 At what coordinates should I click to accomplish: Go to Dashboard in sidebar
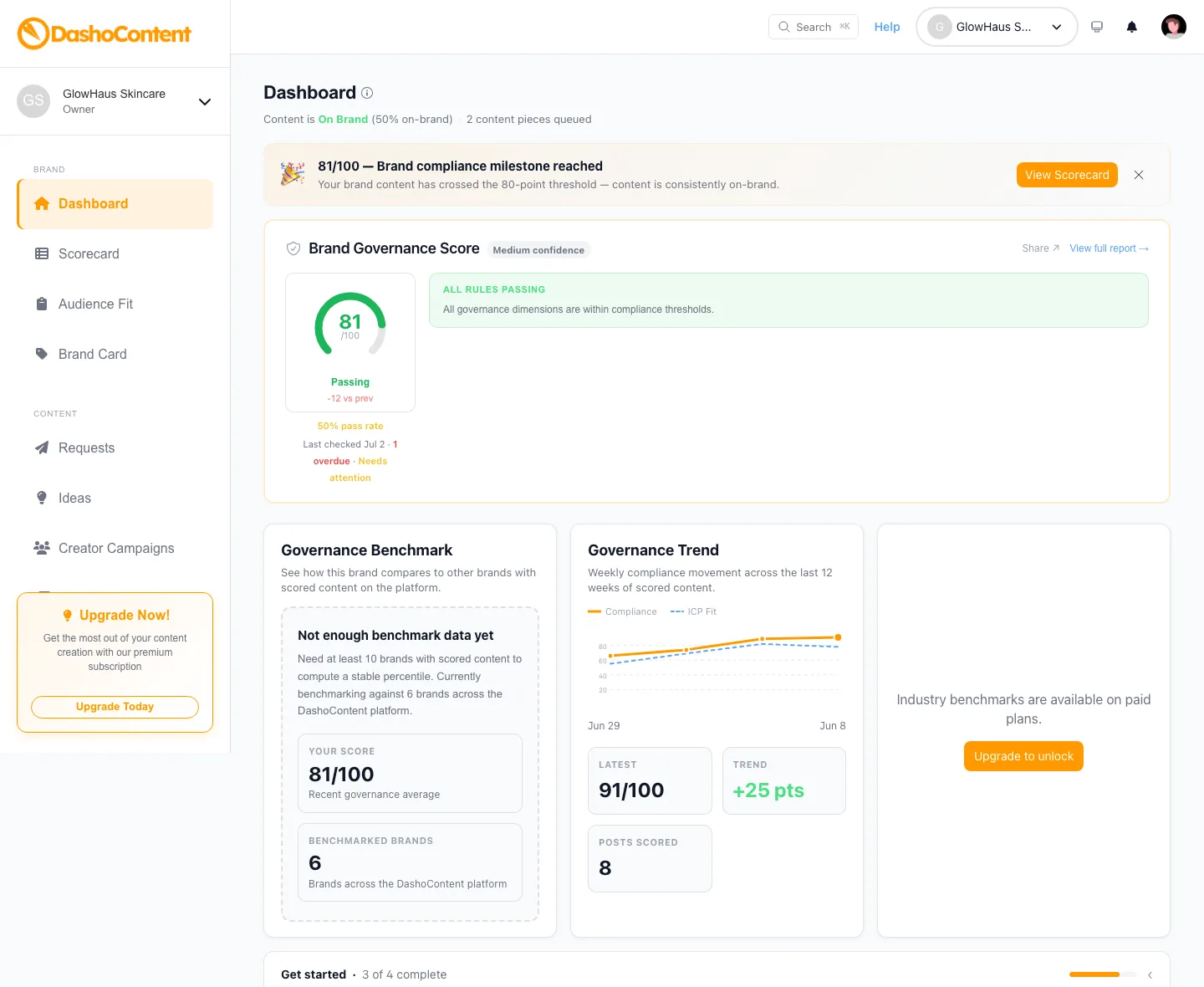point(115,203)
